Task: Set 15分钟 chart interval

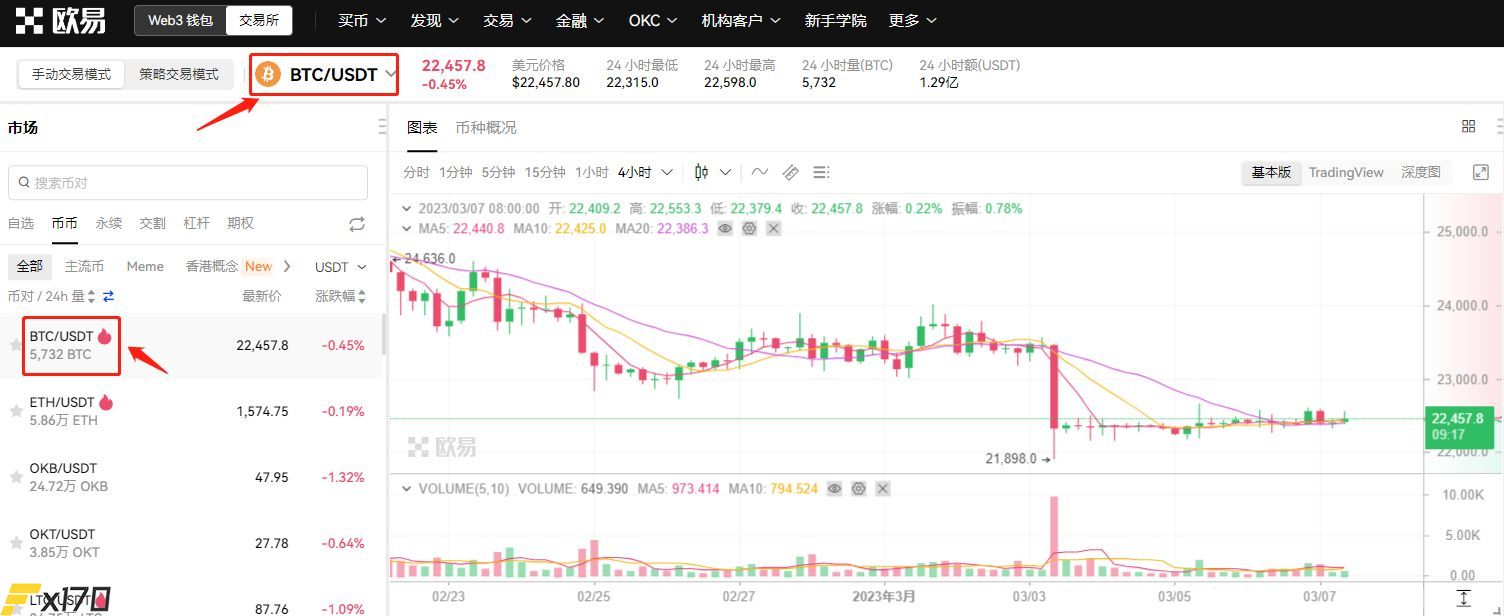Action: point(545,172)
